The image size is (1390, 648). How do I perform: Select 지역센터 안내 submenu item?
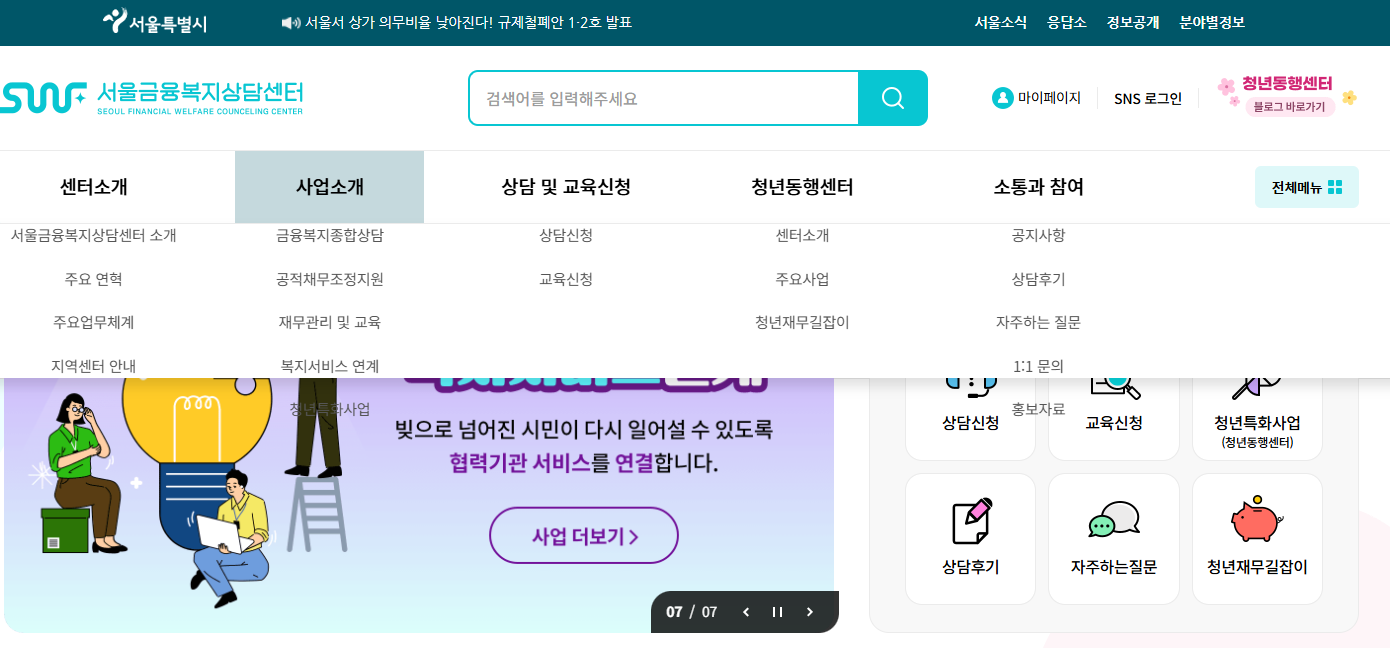click(x=94, y=366)
